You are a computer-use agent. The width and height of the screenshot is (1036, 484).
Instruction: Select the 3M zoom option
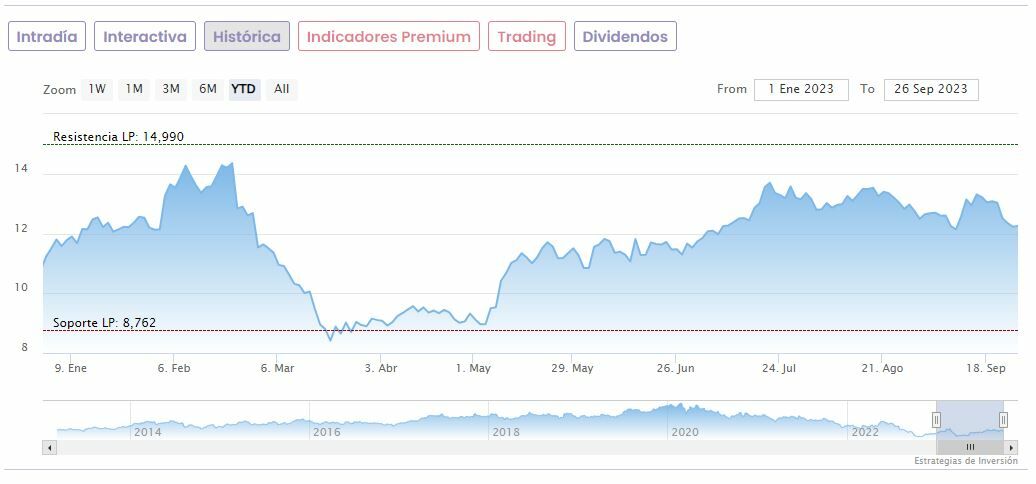[171, 89]
